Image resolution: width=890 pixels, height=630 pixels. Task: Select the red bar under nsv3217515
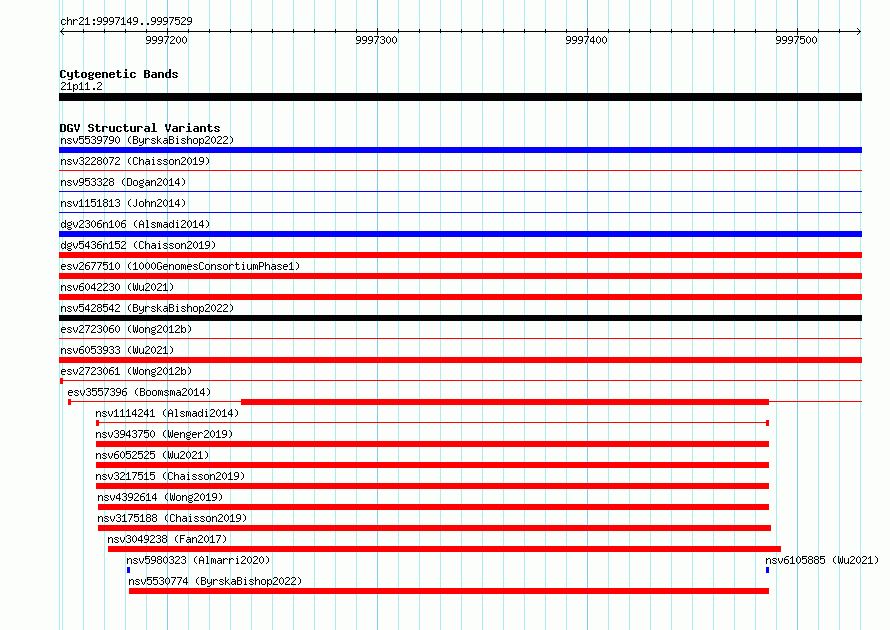pyautogui.click(x=433, y=486)
